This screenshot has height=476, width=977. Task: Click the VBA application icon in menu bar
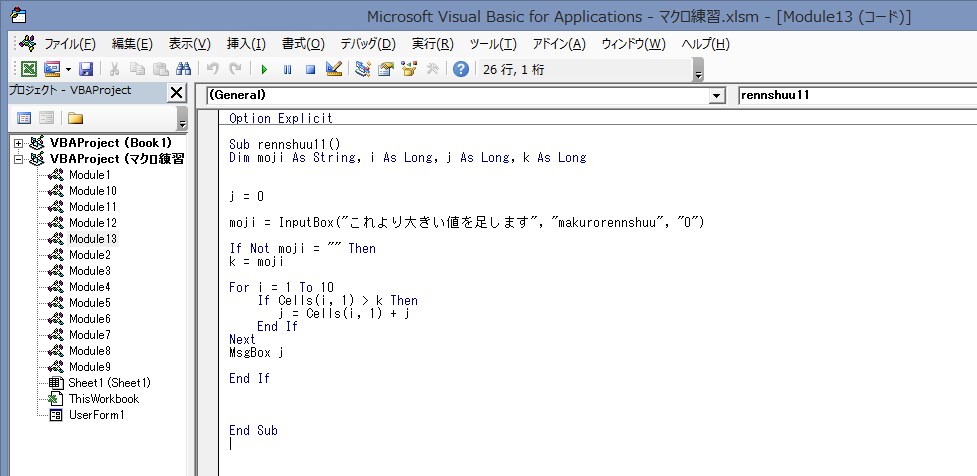click(x=28, y=44)
